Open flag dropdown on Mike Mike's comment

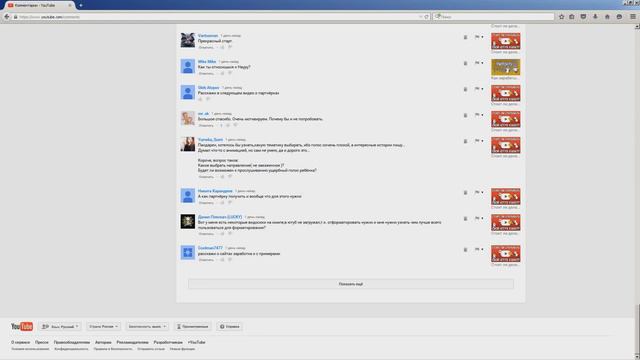click(x=479, y=63)
